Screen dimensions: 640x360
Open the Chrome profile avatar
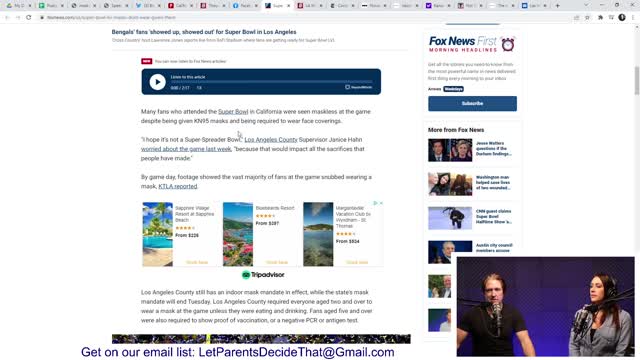click(622, 18)
